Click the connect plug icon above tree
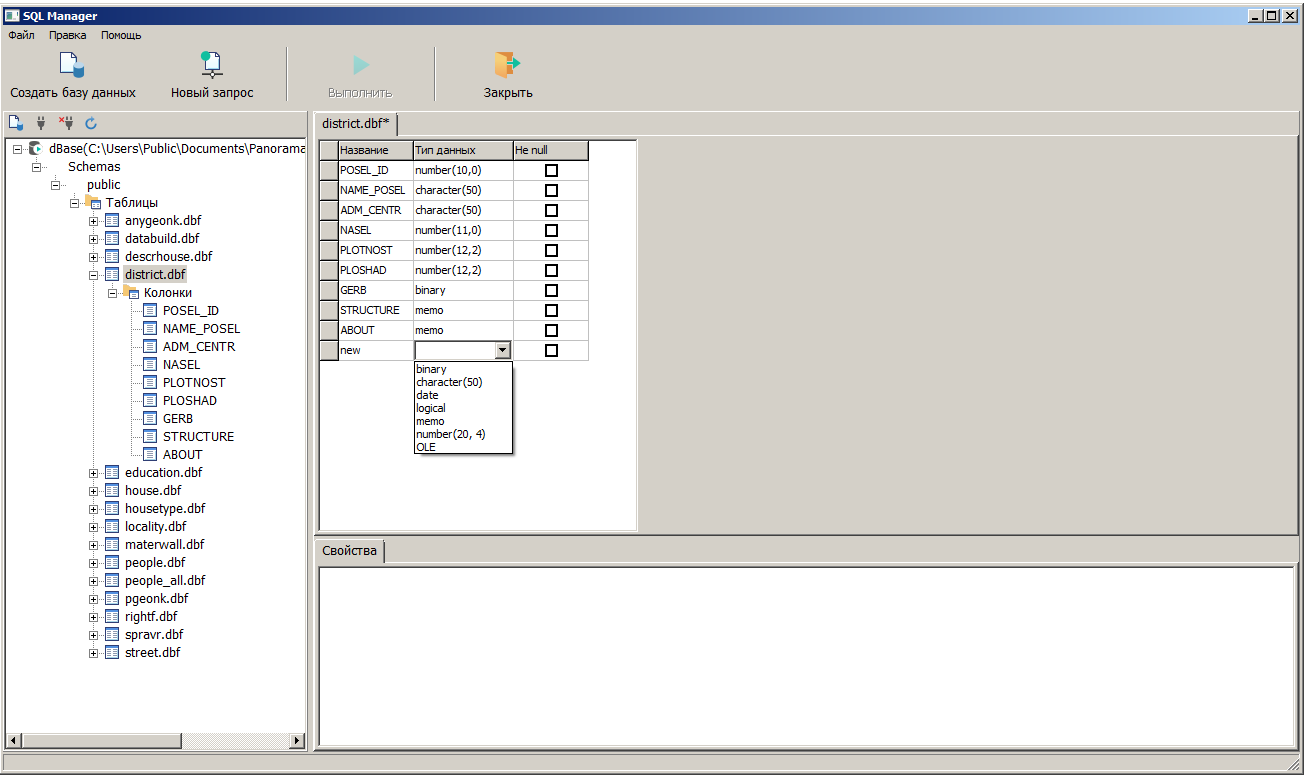This screenshot has height=775, width=1307. [41, 123]
